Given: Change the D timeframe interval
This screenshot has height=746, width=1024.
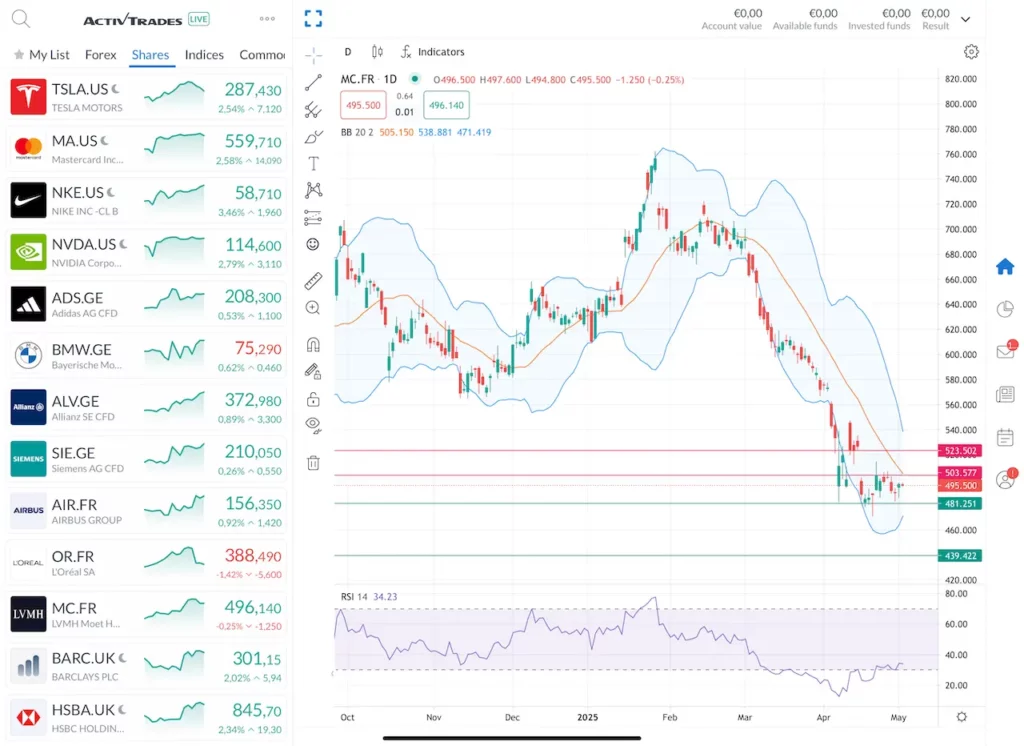Looking at the screenshot, I should (348, 52).
